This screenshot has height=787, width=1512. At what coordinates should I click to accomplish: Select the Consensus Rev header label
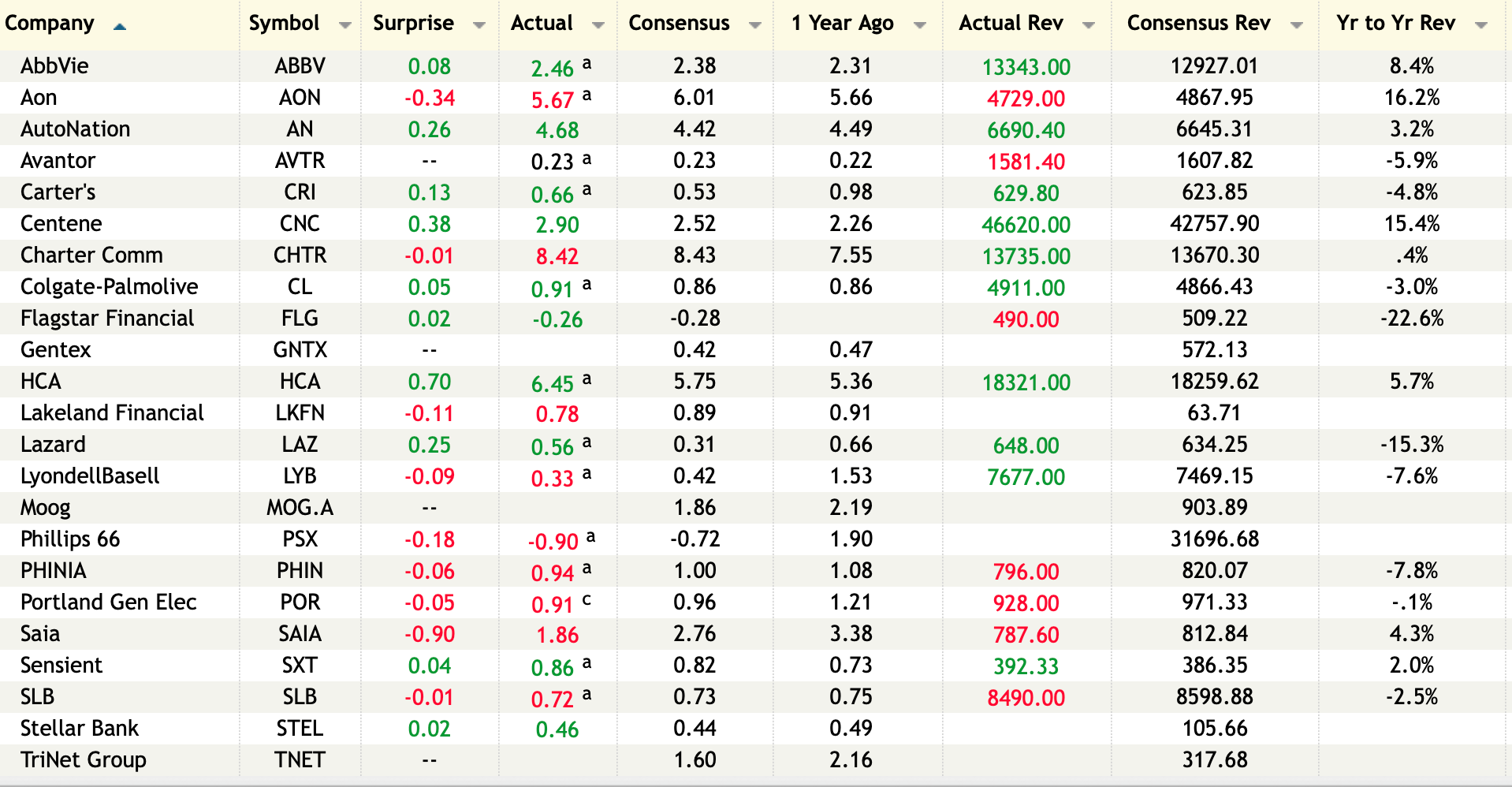[x=1198, y=24]
